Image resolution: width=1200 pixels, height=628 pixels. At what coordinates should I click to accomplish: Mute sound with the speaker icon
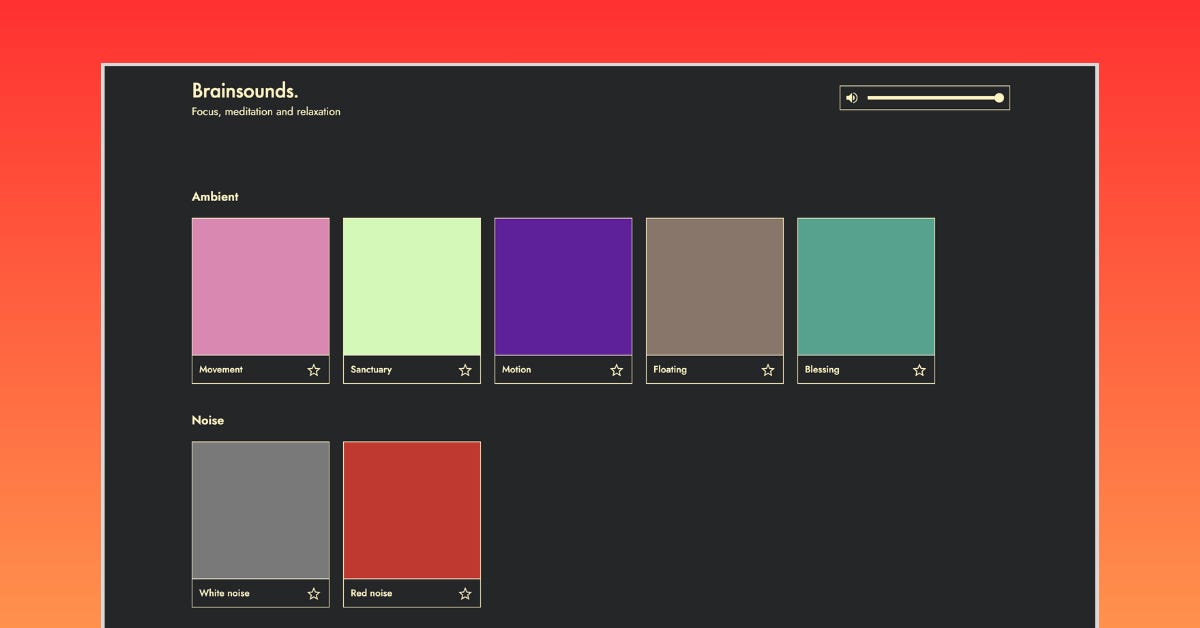point(852,98)
